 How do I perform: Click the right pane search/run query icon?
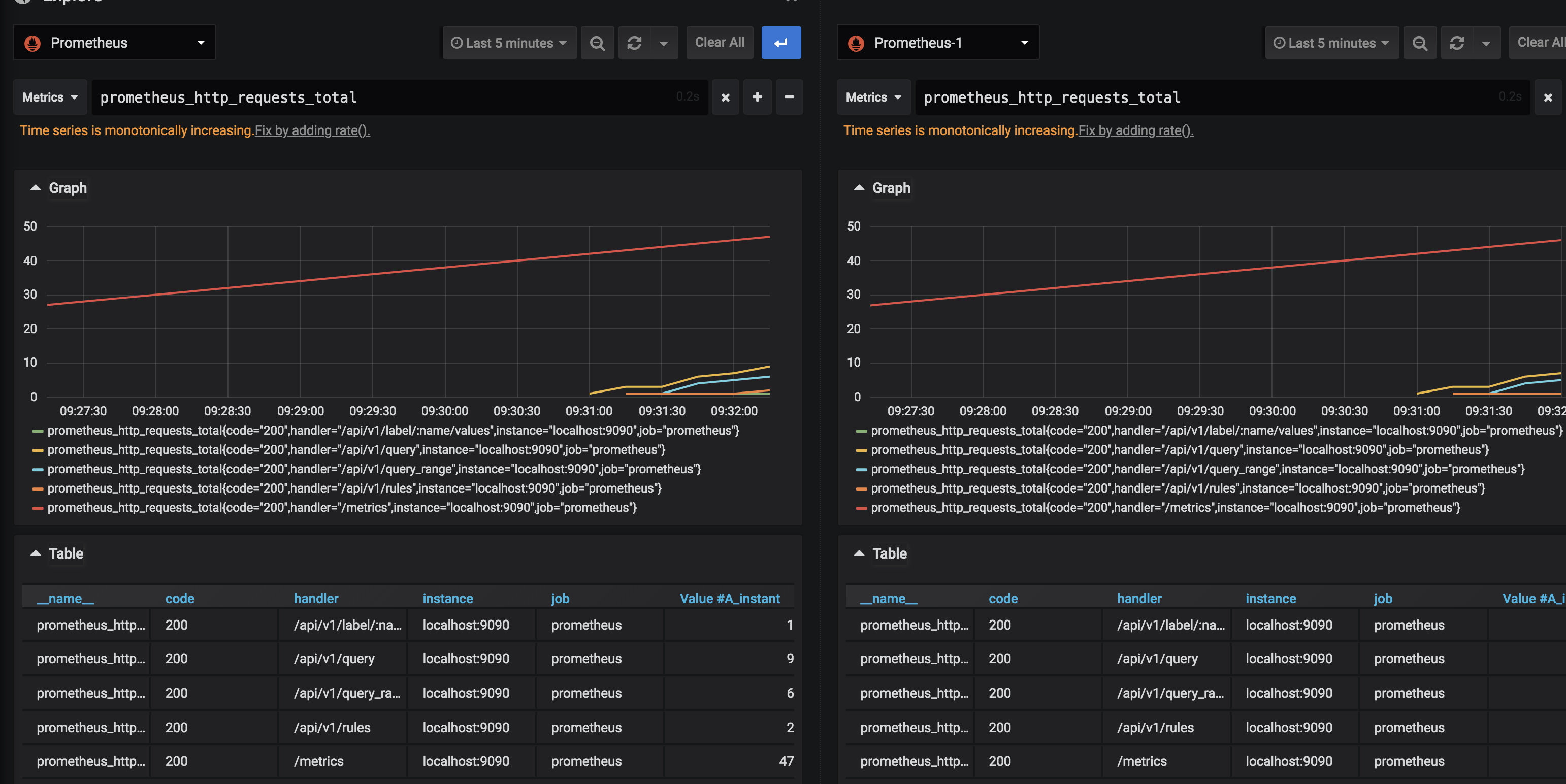(x=1418, y=42)
